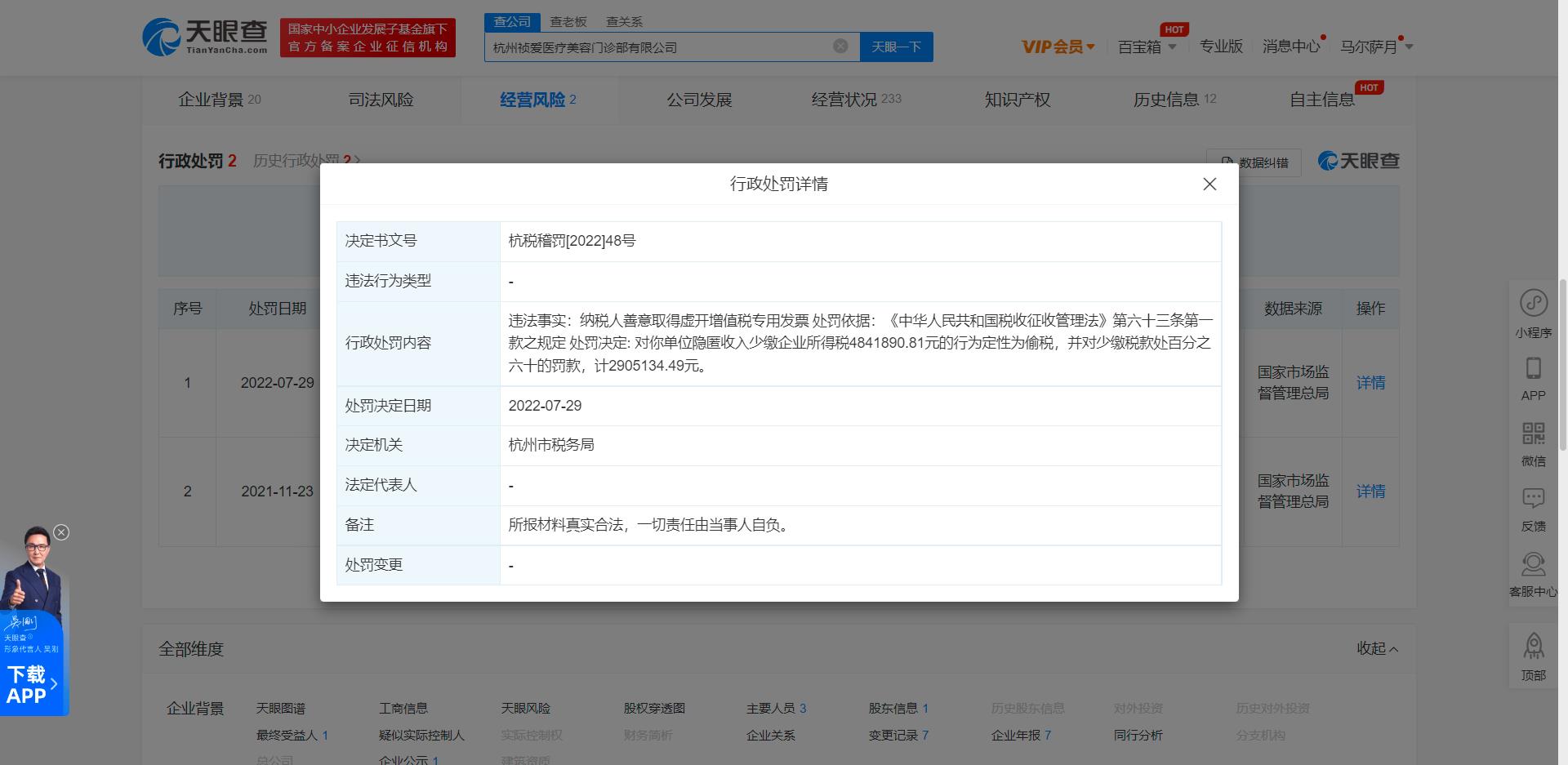Select the 企业背景 tab
The width and height of the screenshot is (1568, 765).
coord(220,100)
